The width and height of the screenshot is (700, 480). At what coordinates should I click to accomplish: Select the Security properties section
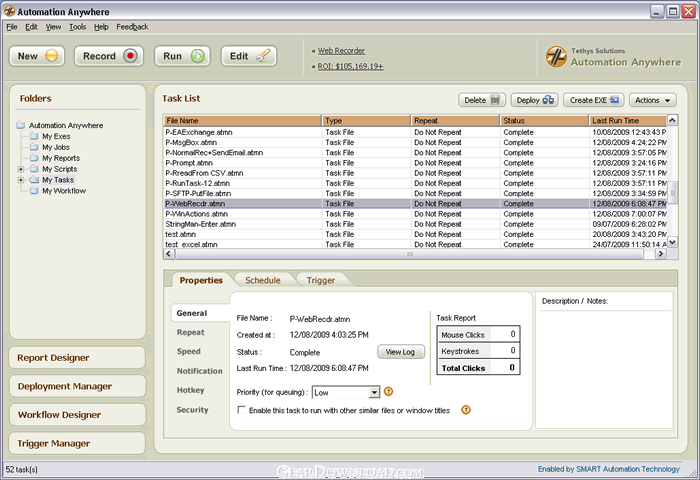point(192,410)
